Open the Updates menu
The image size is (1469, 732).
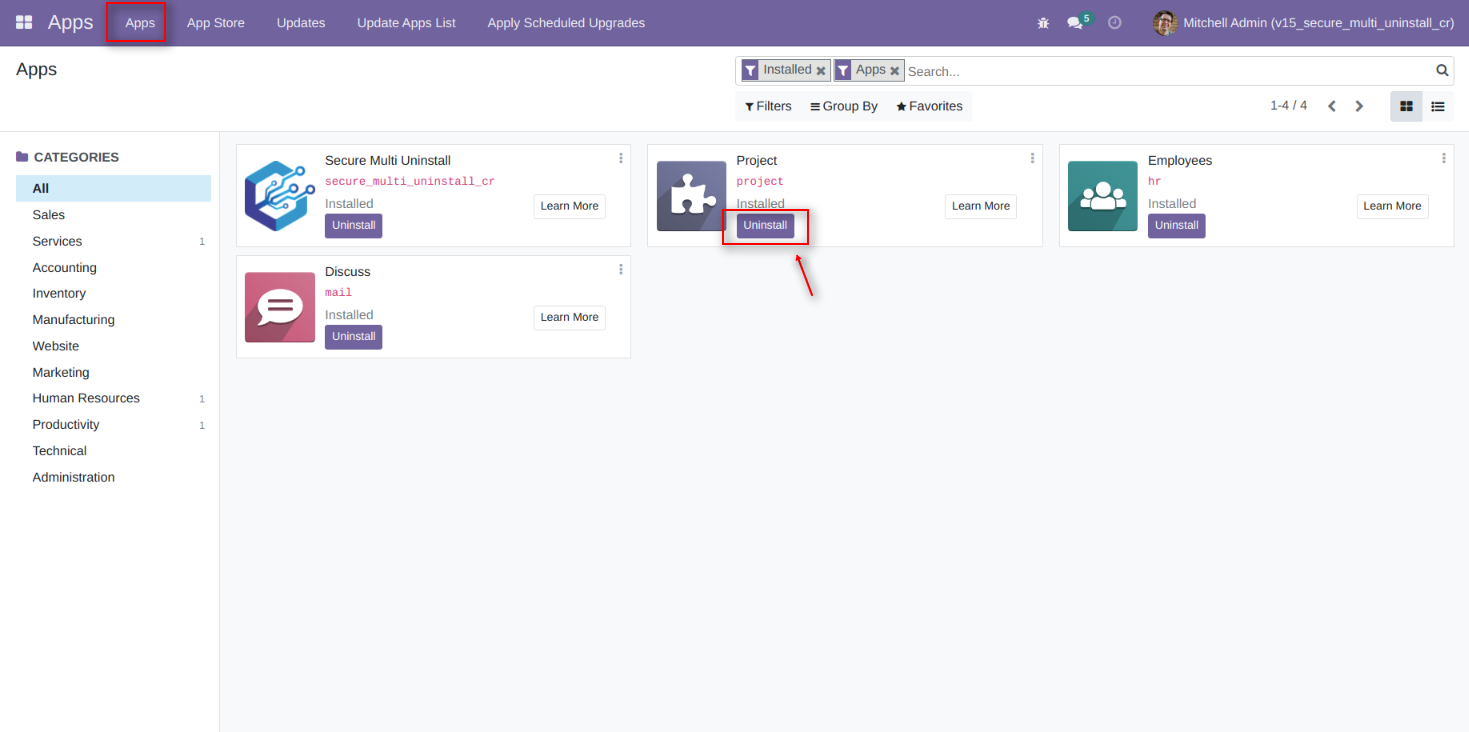pos(301,22)
